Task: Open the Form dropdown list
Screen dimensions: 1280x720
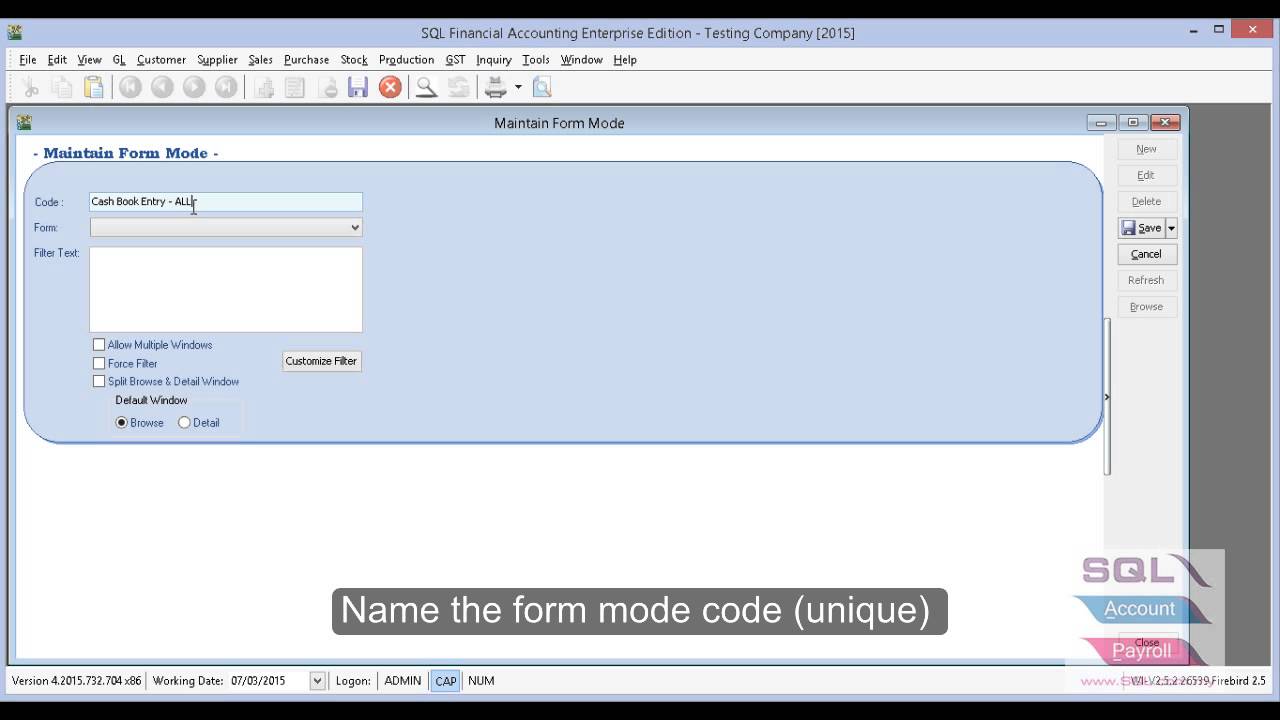Action: pyautogui.click(x=354, y=228)
